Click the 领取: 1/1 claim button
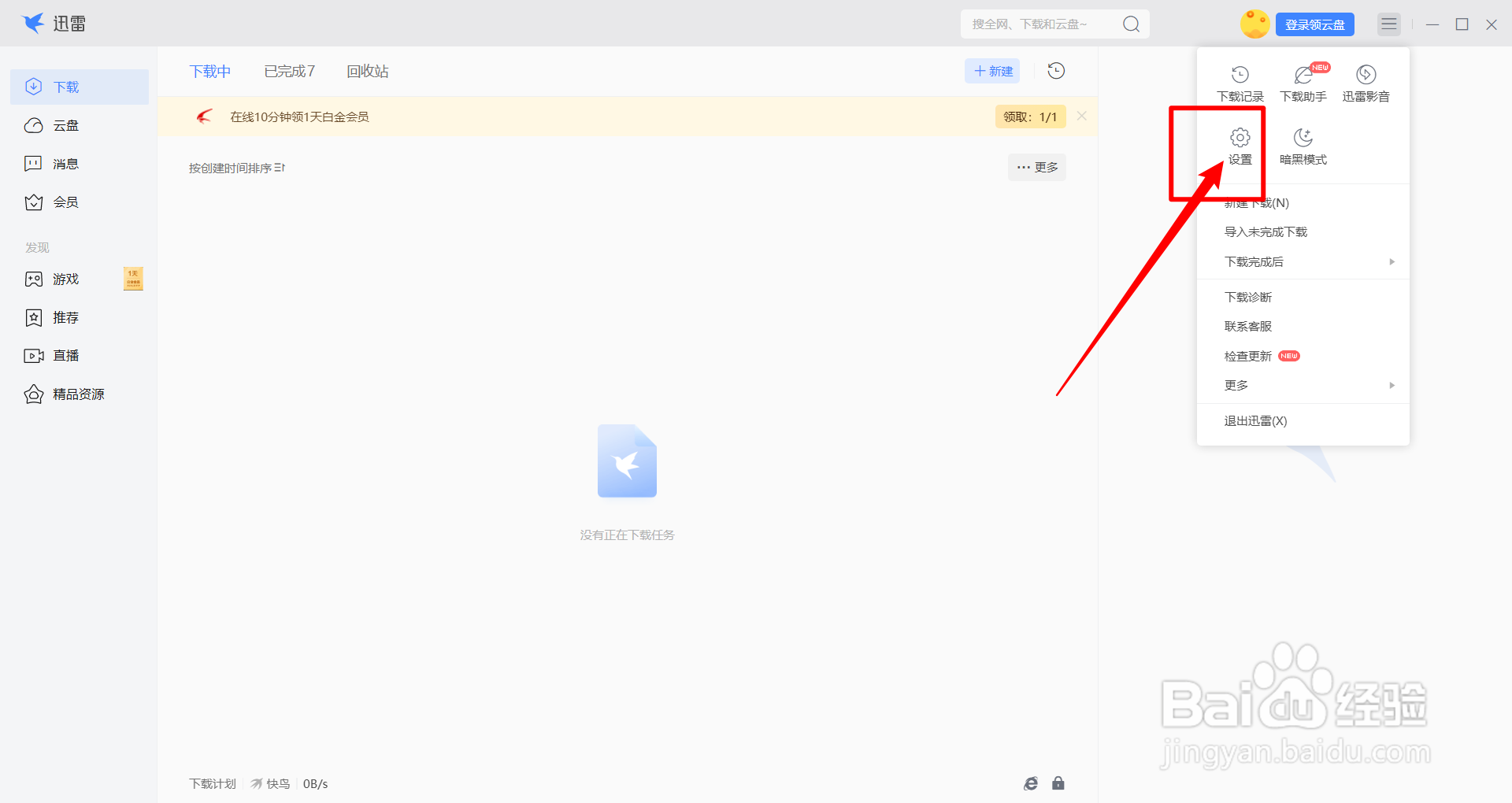Screen dimensions: 1512x803 pyautogui.click(x=1030, y=117)
